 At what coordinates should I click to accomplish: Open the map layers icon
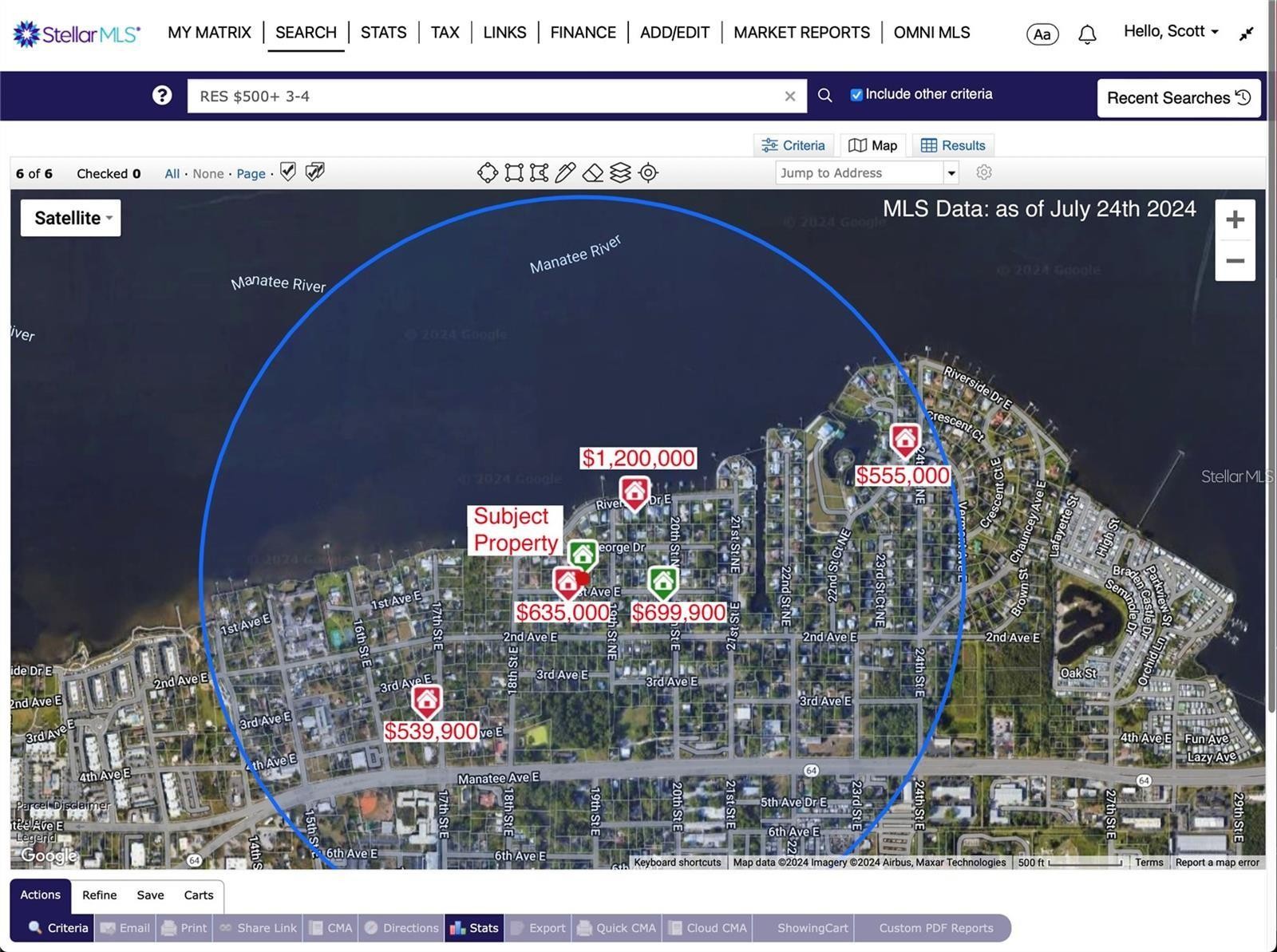620,172
